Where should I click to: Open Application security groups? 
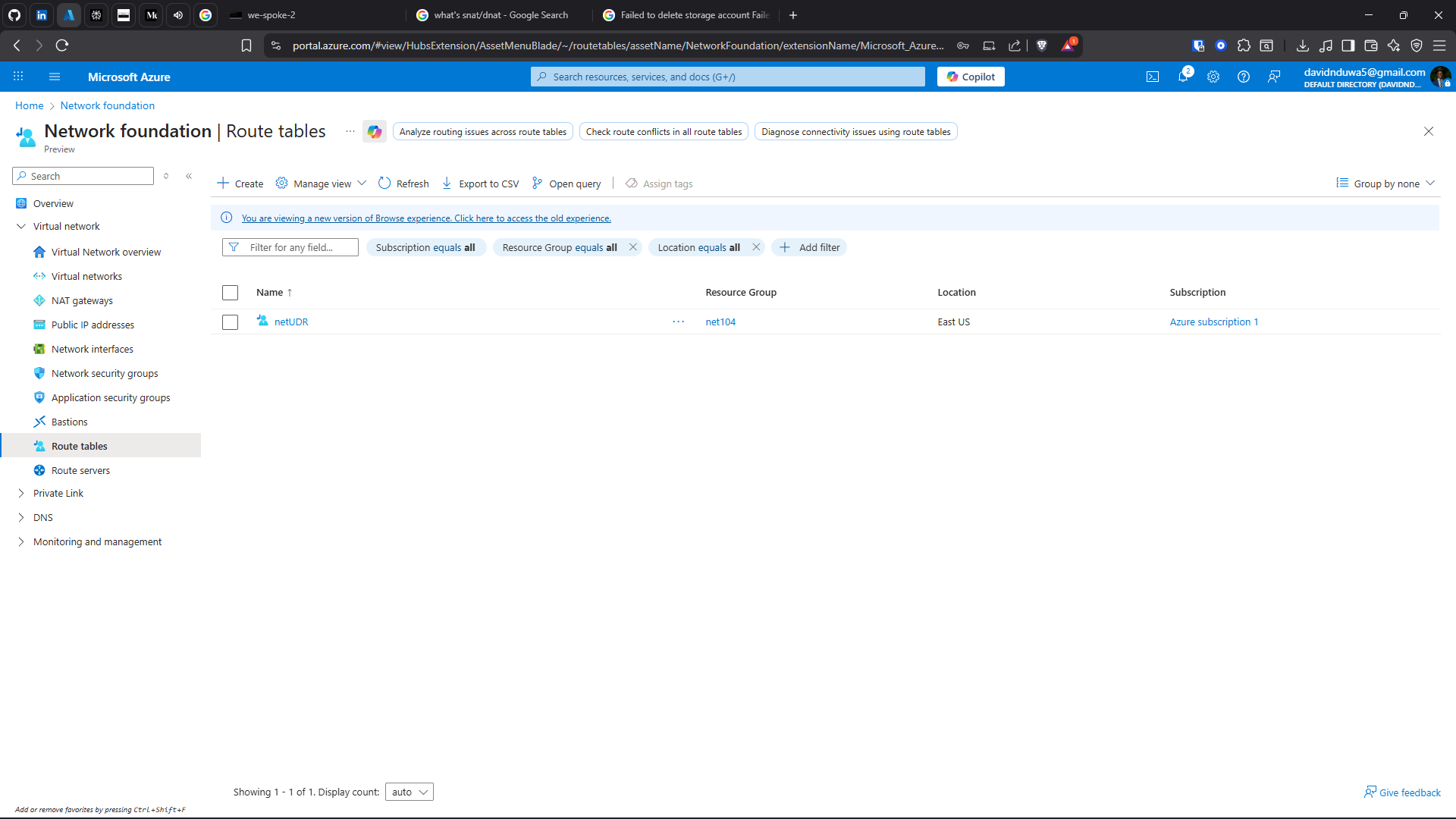pos(111,397)
